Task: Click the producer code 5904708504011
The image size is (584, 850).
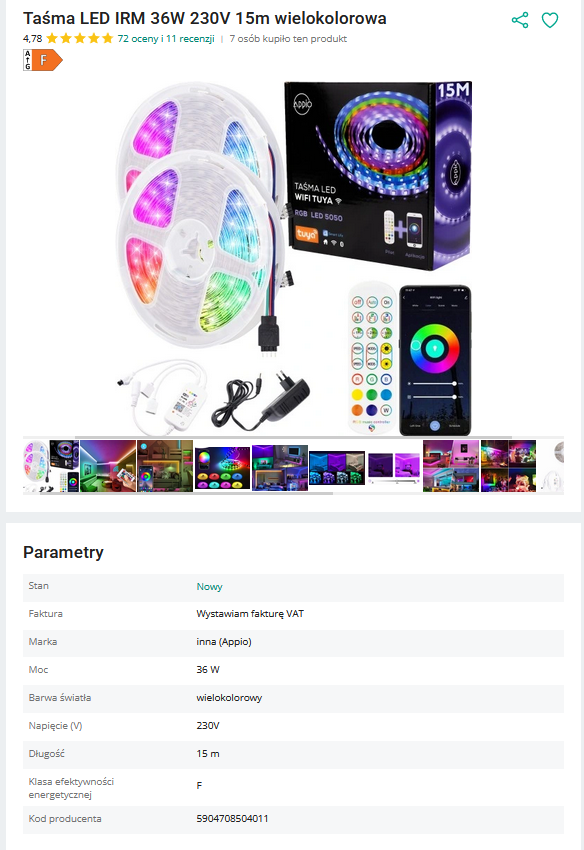Action: (x=232, y=819)
